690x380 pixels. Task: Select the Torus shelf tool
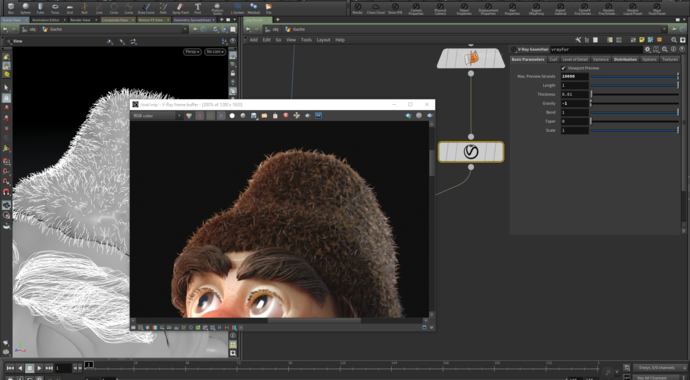(55, 7)
